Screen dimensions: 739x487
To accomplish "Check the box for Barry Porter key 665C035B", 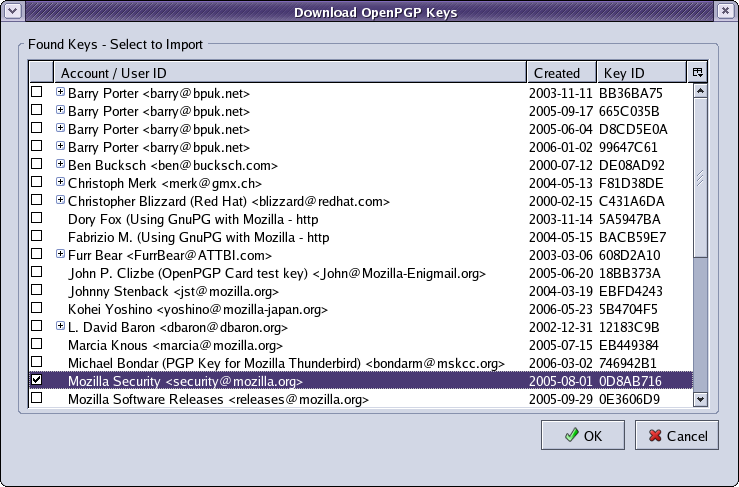I will [36, 109].
